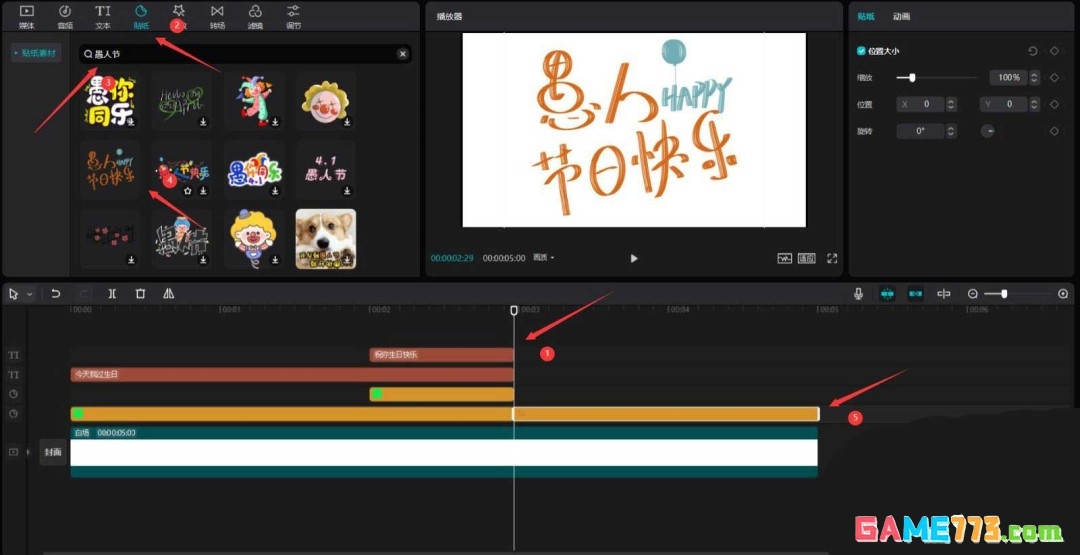
Task: Add keyframe for 位置 position
Action: tap(1054, 104)
